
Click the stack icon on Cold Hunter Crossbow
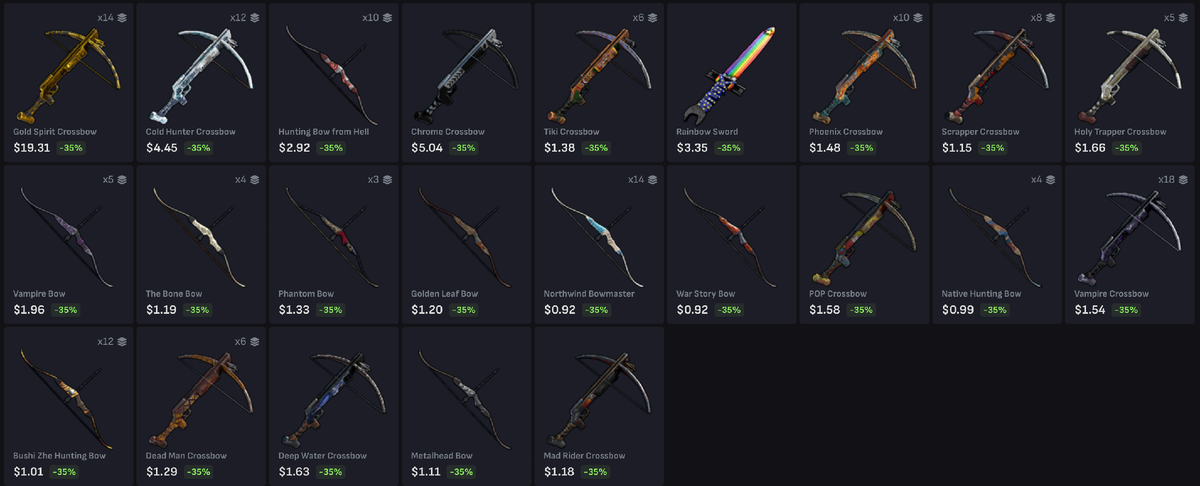click(254, 18)
